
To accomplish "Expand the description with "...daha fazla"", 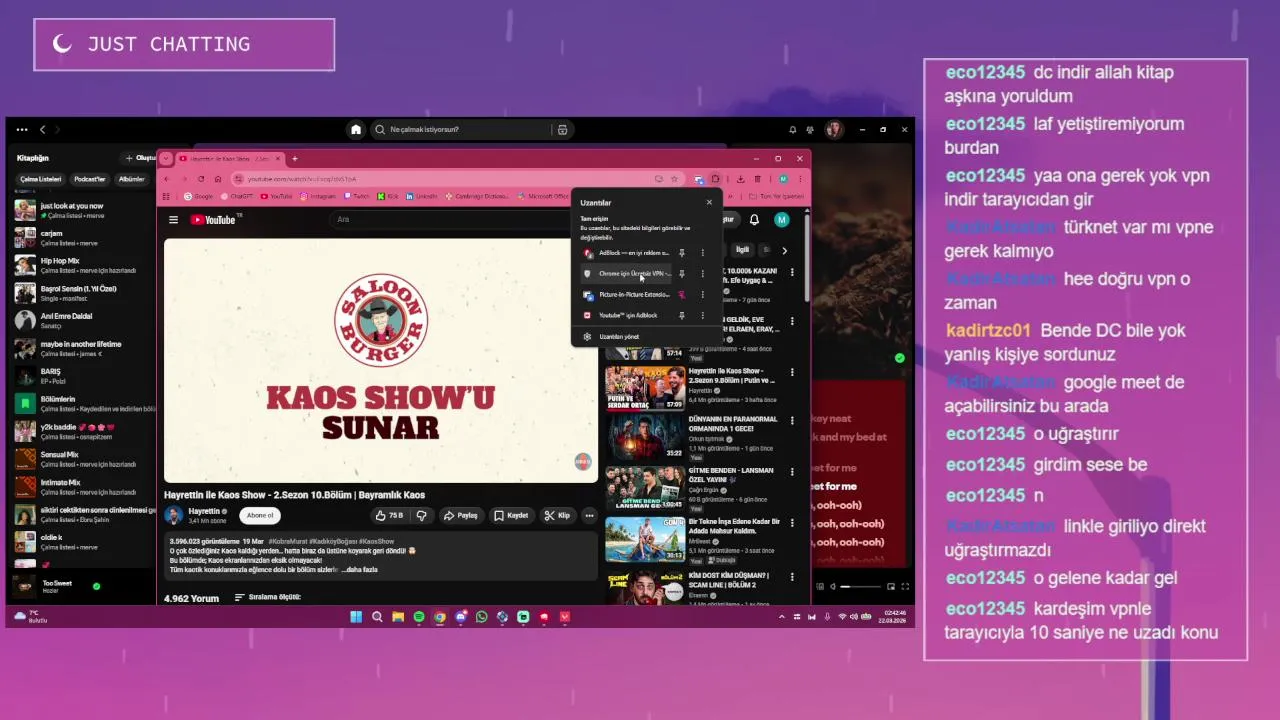I will pos(360,569).
